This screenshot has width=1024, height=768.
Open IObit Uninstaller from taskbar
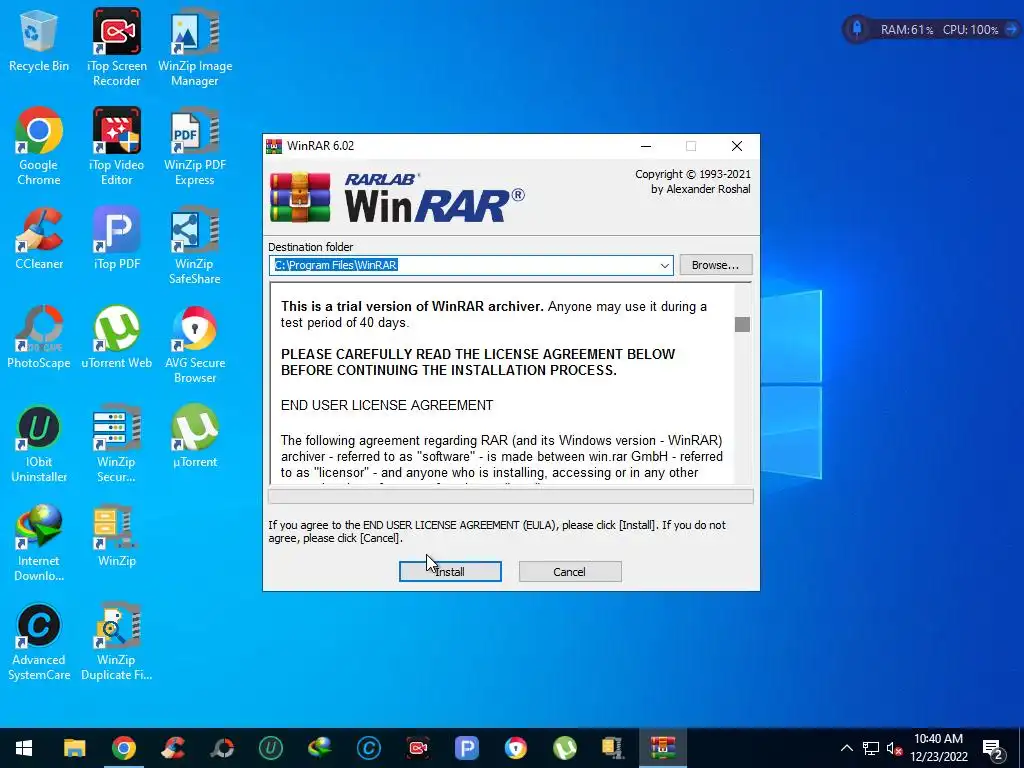coord(270,748)
